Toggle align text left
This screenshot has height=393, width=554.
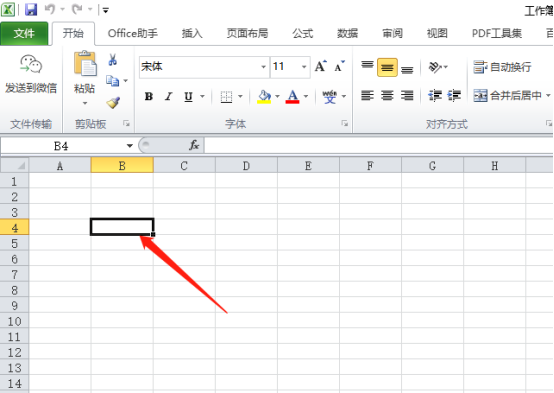[x=367, y=95]
